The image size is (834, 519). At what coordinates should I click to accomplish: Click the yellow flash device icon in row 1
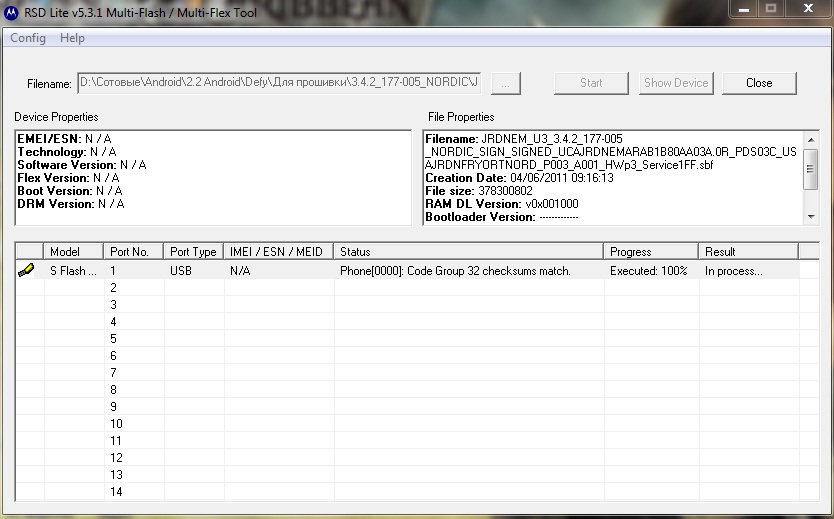pyautogui.click(x=26, y=270)
